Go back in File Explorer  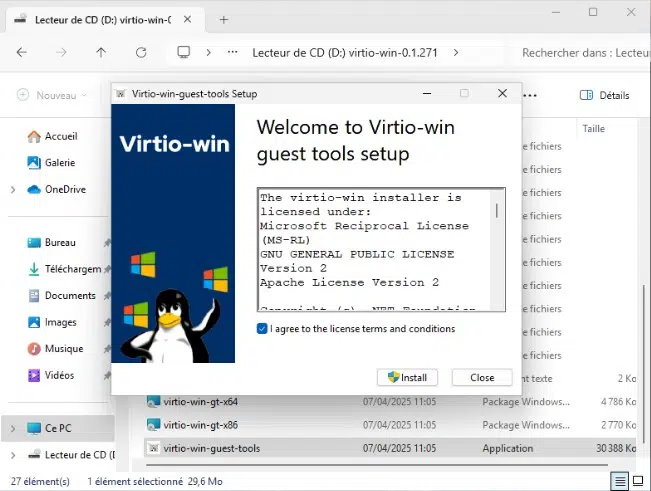(22, 52)
